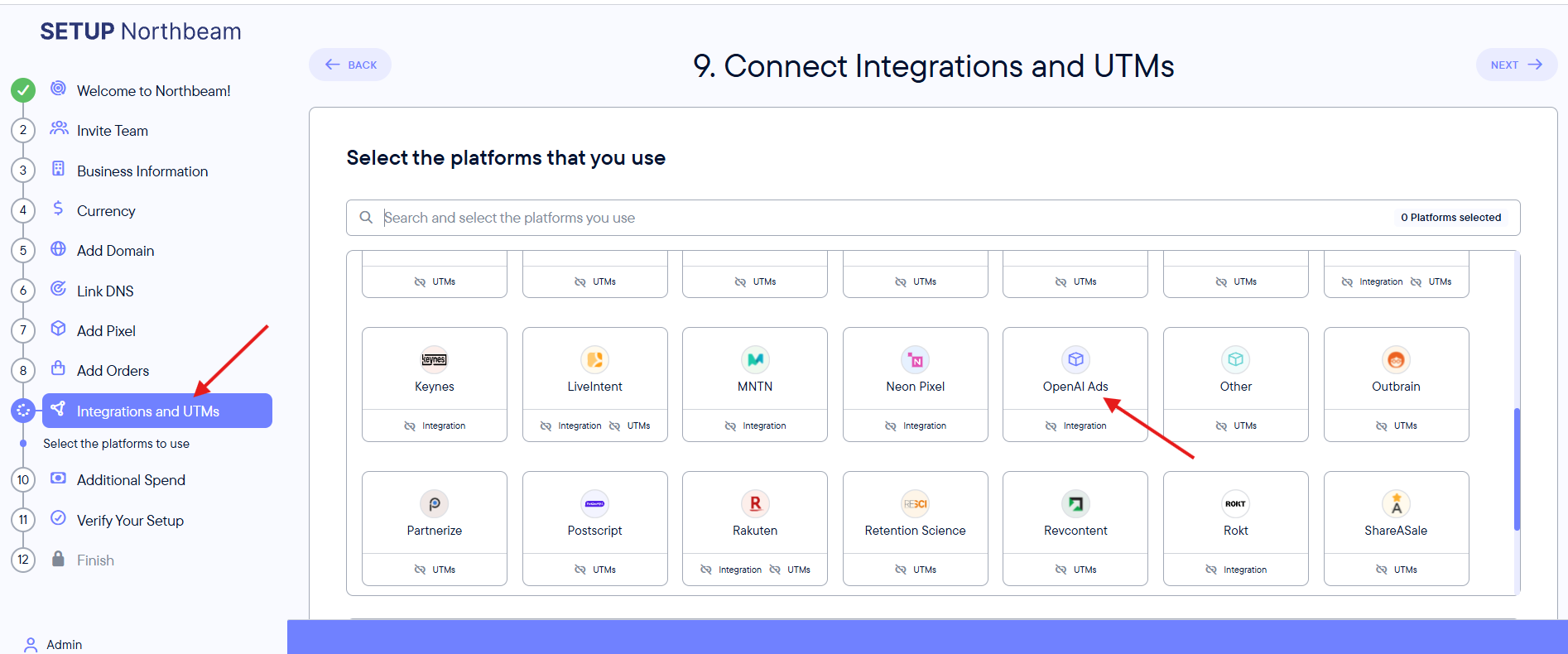
Task: Select the Neon Pixel logo
Action: (916, 359)
